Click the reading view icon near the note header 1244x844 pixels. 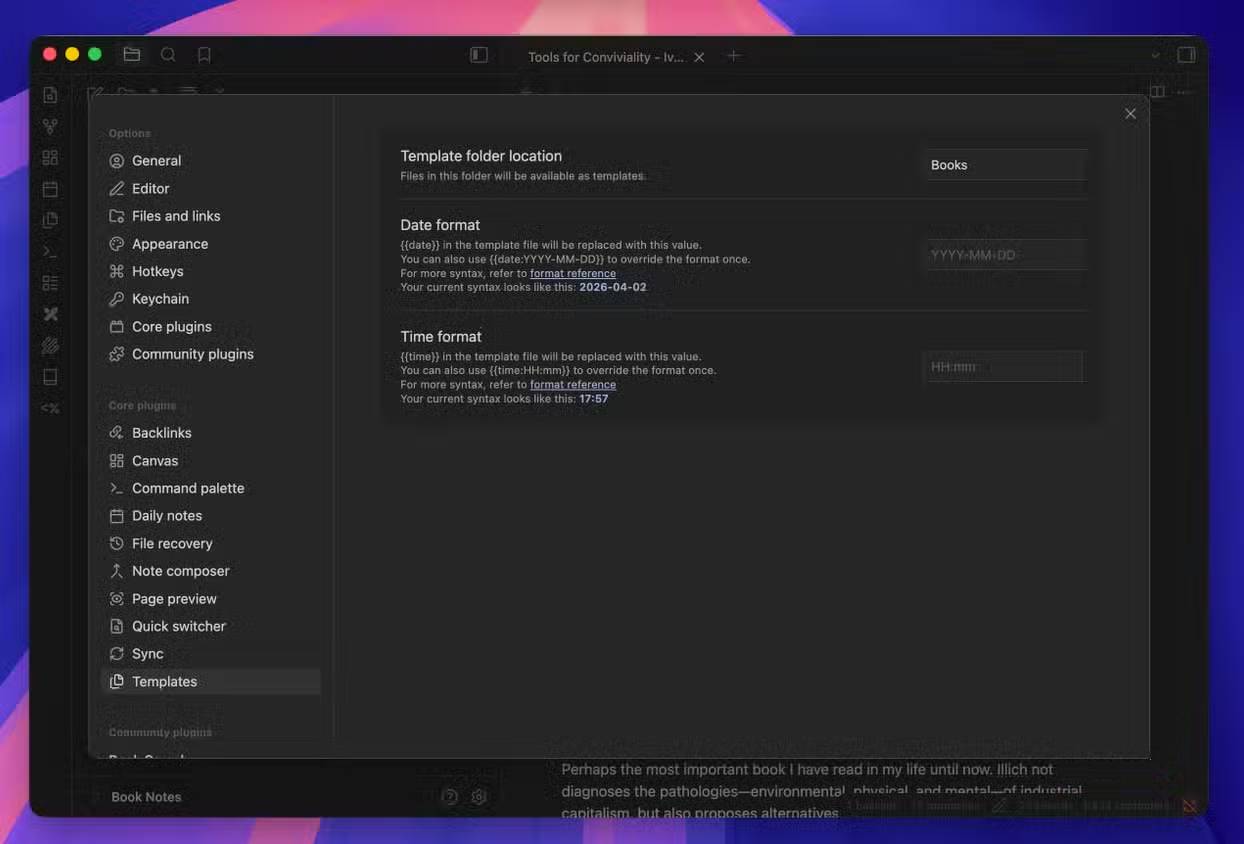point(1157,92)
